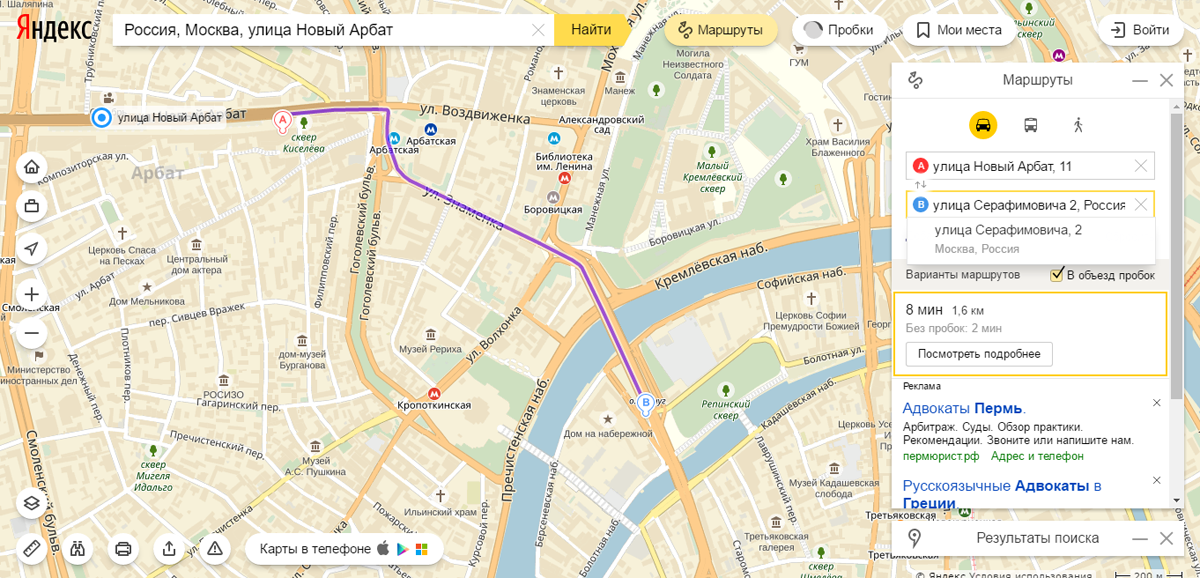Click the yellow 'Найти' search button

click(592, 30)
